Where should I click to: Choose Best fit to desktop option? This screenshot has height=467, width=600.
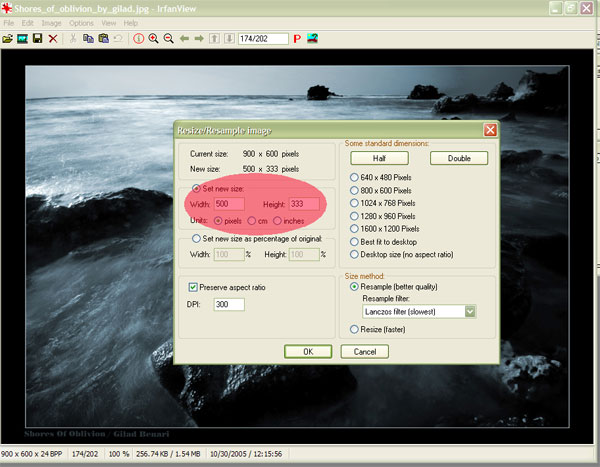pyautogui.click(x=354, y=242)
